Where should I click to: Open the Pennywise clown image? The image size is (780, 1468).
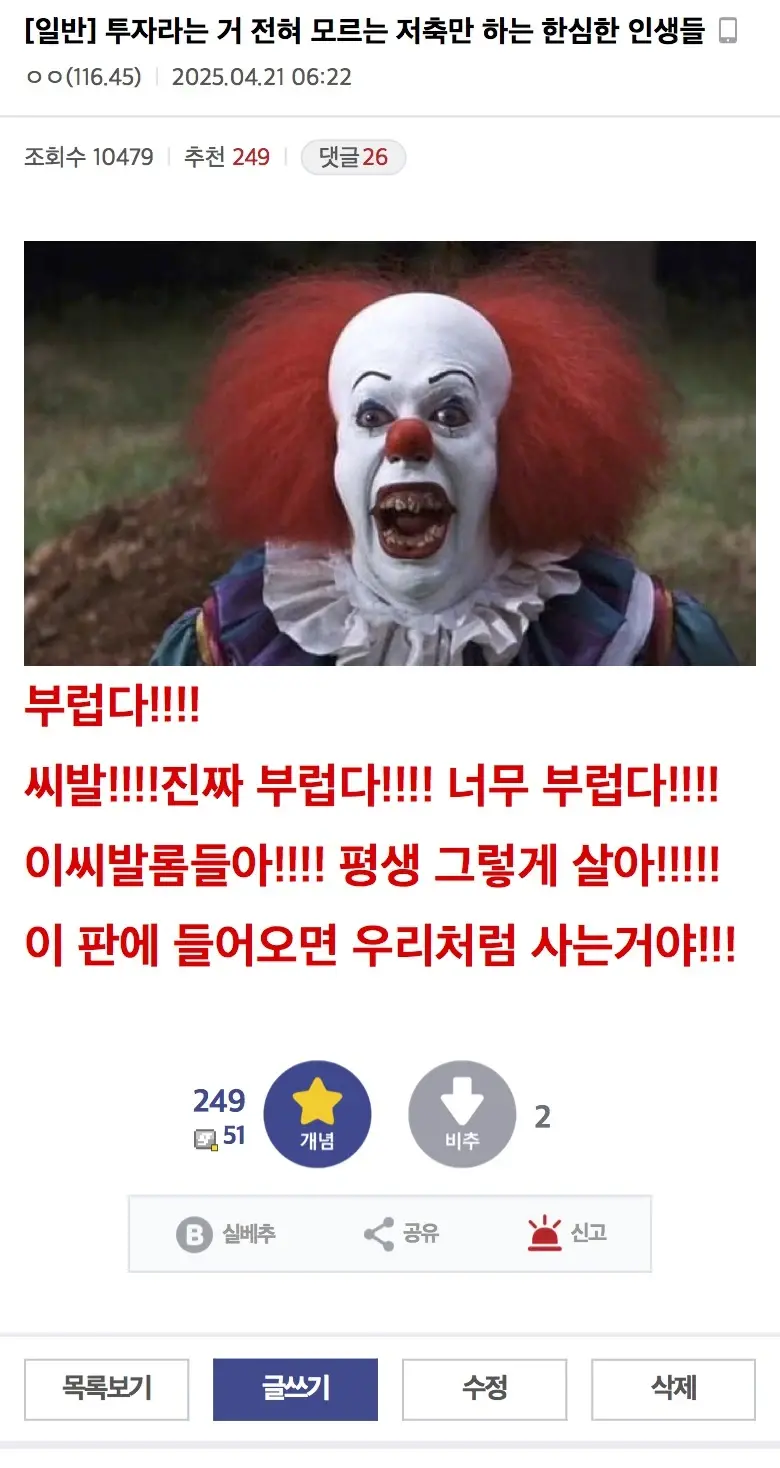390,453
